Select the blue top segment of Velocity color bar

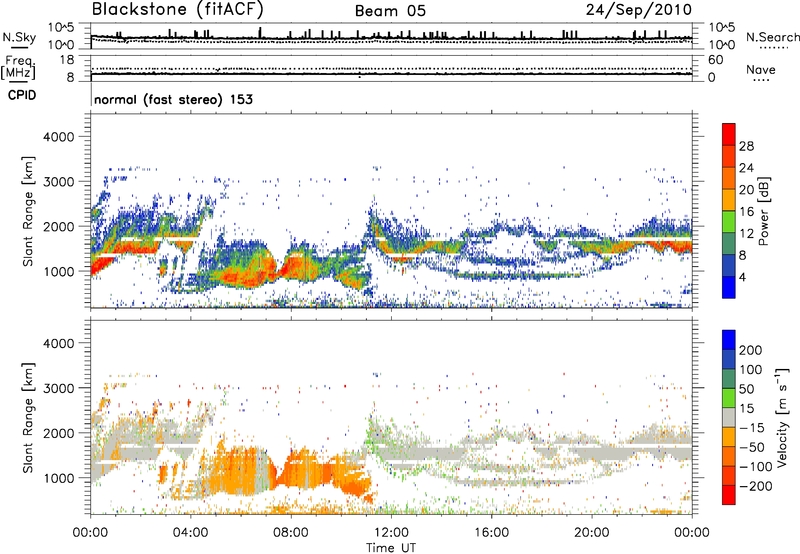[x=729, y=340]
